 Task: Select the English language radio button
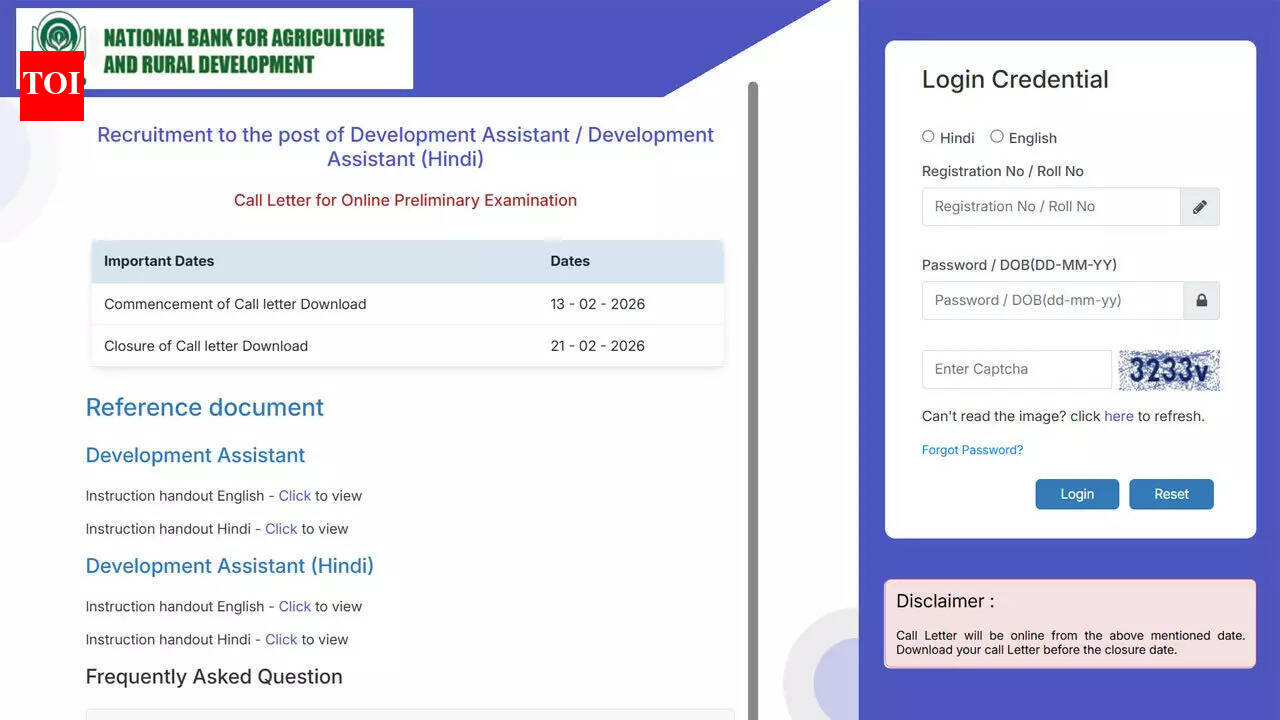point(997,136)
